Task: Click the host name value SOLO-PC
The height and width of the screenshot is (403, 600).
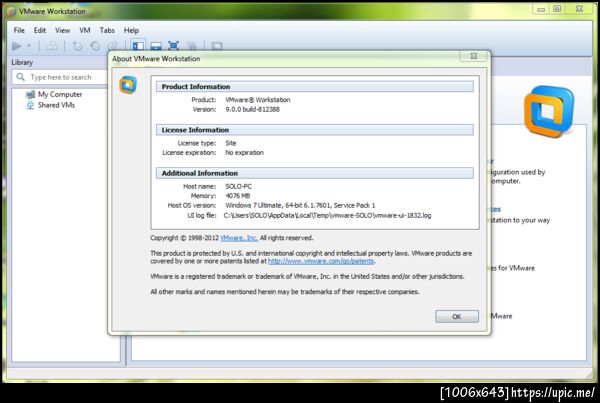Action: [x=238, y=186]
